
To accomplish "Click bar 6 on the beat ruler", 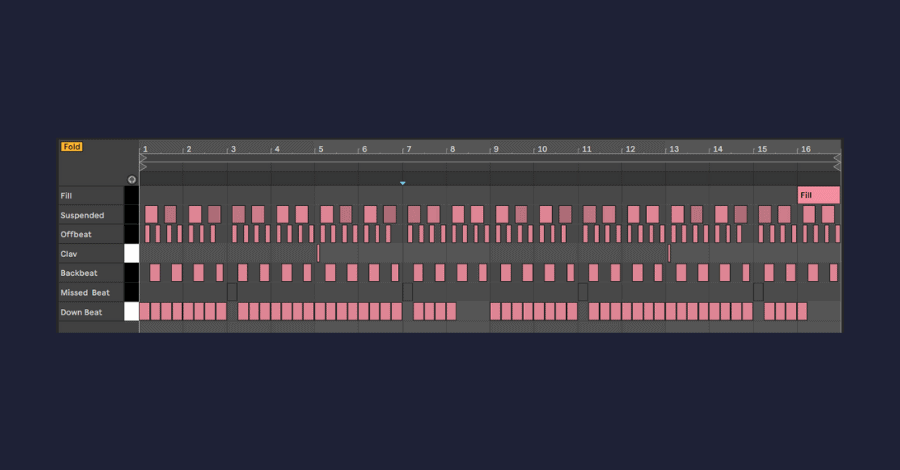I will (364, 149).
